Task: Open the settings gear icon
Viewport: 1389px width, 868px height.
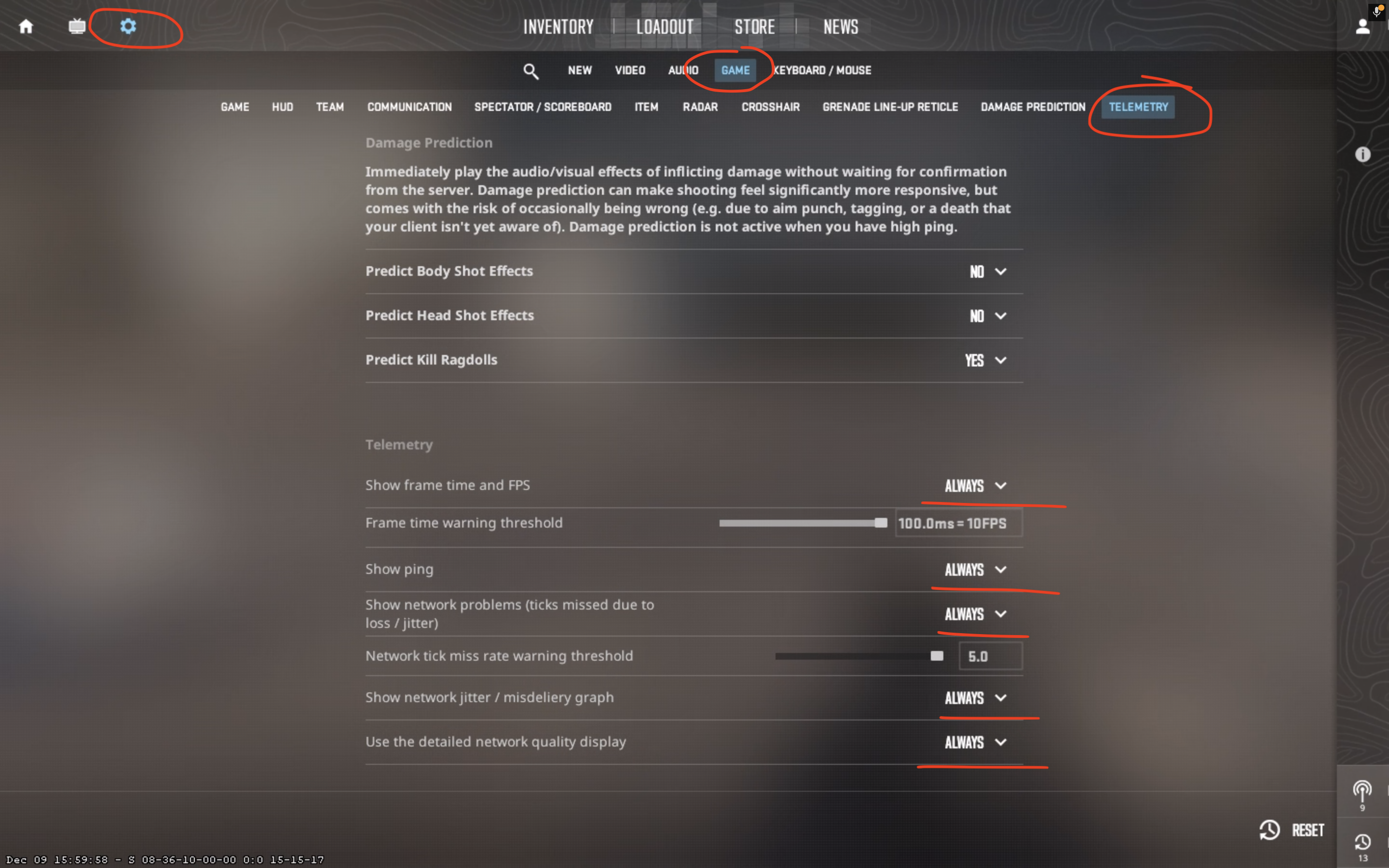Action: coord(128,26)
